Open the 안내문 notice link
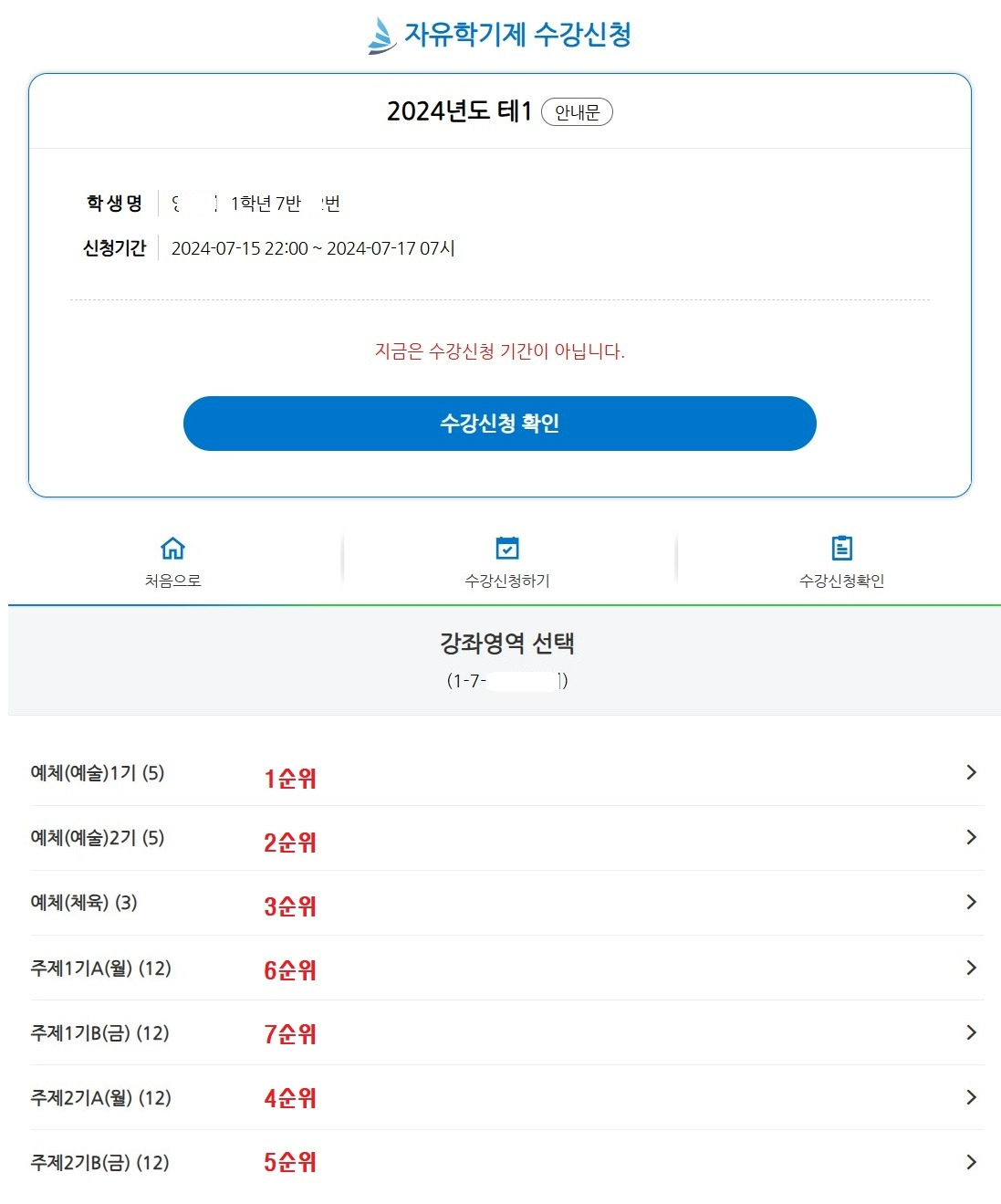The image size is (1001, 1204). click(579, 111)
